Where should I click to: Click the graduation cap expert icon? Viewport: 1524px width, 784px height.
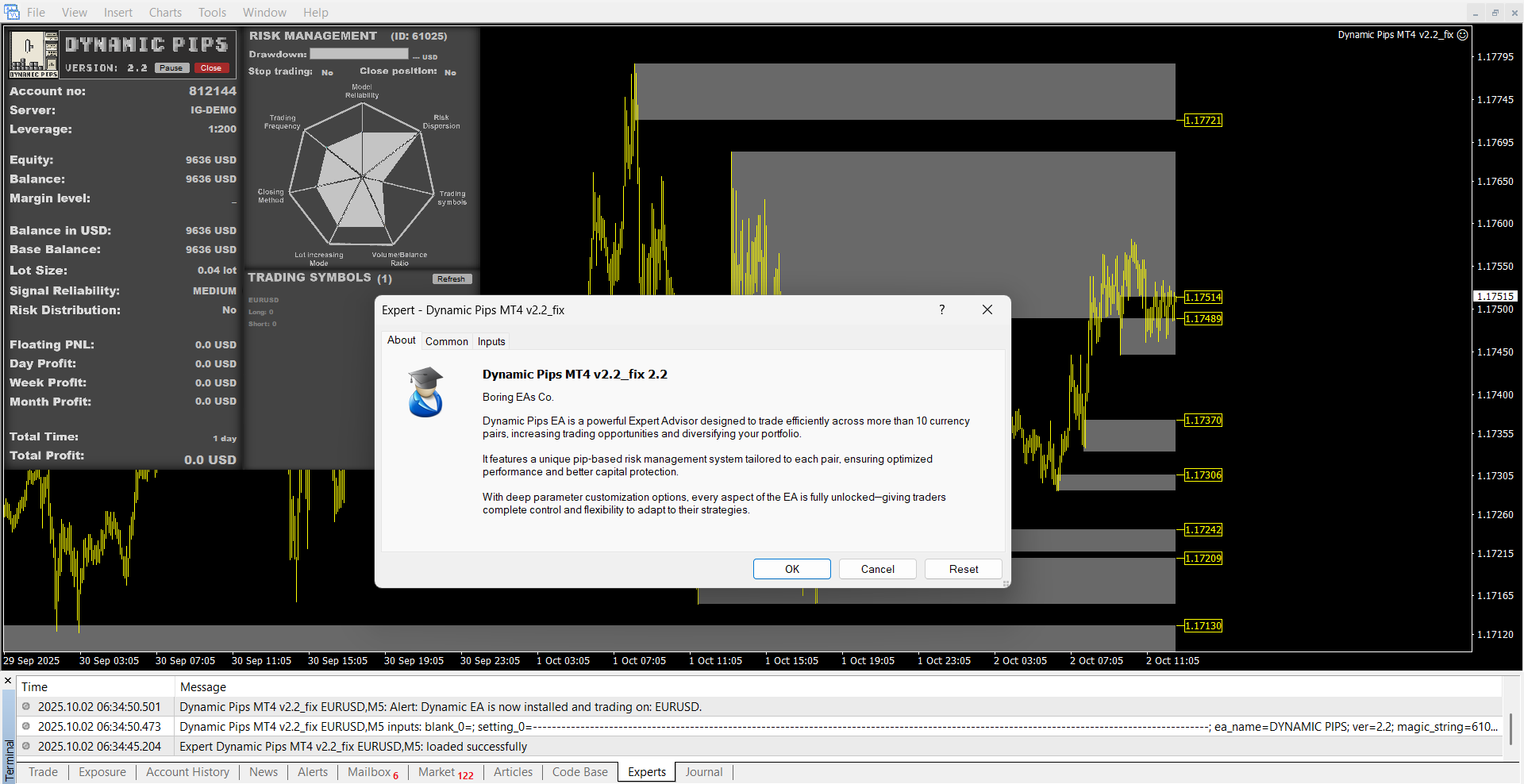coord(426,392)
